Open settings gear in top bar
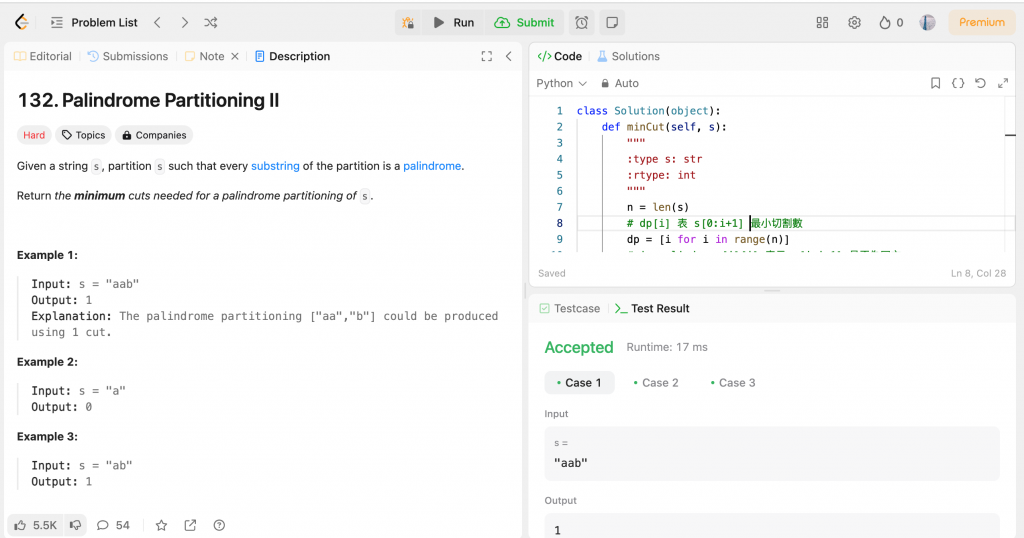The height and width of the screenshot is (538, 1024). [x=854, y=22]
